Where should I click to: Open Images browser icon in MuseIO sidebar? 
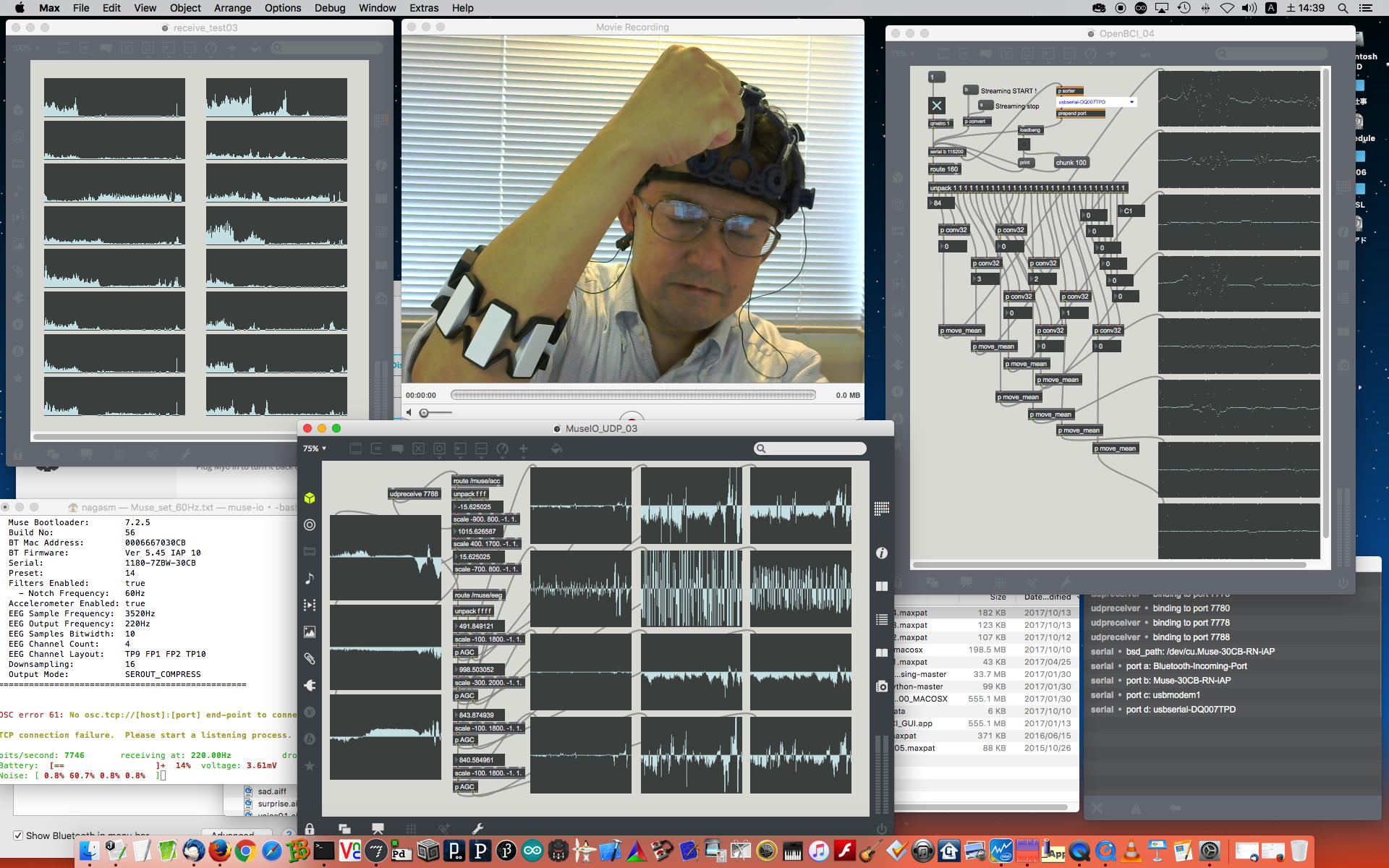310,632
